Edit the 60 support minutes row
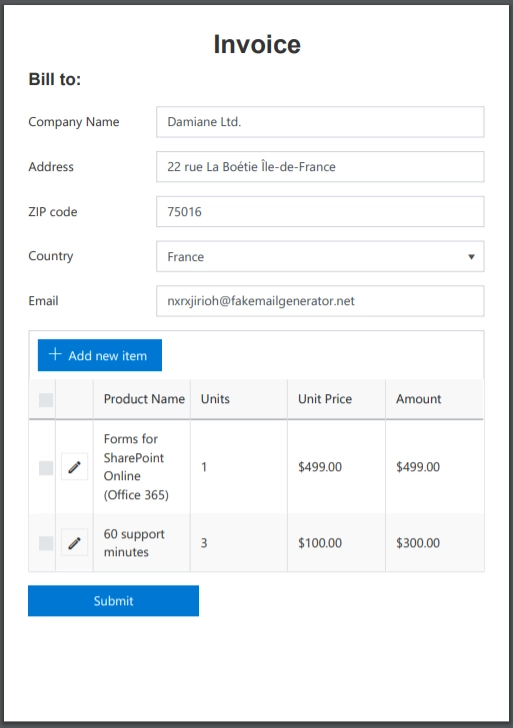Image resolution: width=513 pixels, height=728 pixels. 74,543
